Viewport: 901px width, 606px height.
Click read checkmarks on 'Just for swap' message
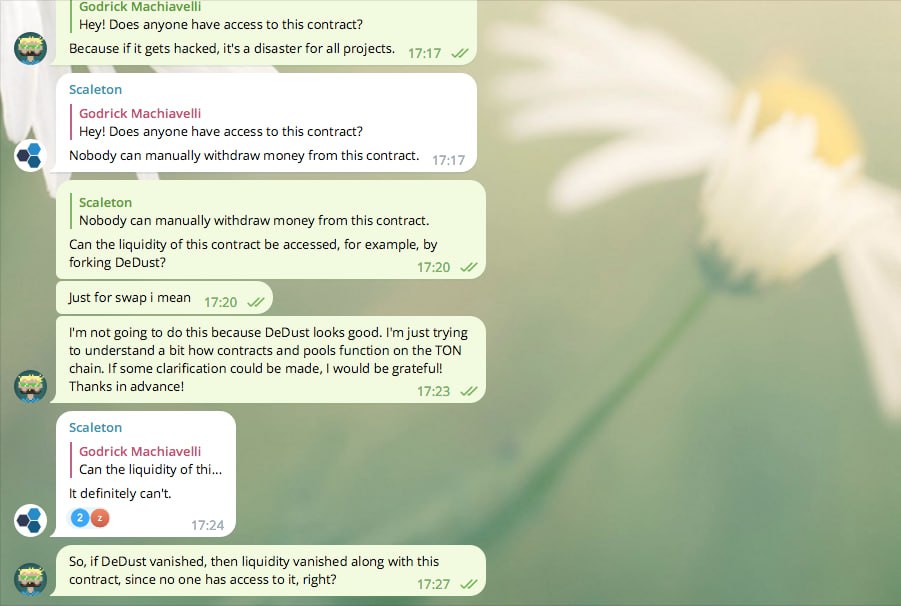click(256, 302)
